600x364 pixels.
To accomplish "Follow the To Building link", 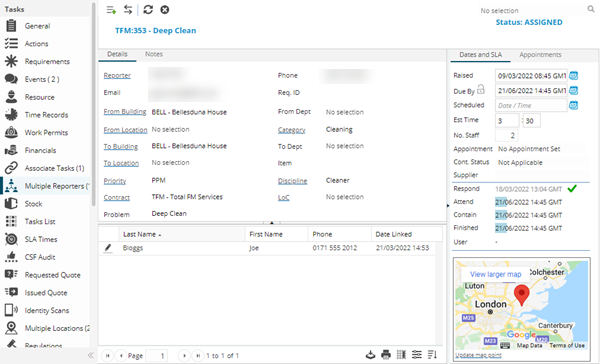I will click(x=121, y=147).
